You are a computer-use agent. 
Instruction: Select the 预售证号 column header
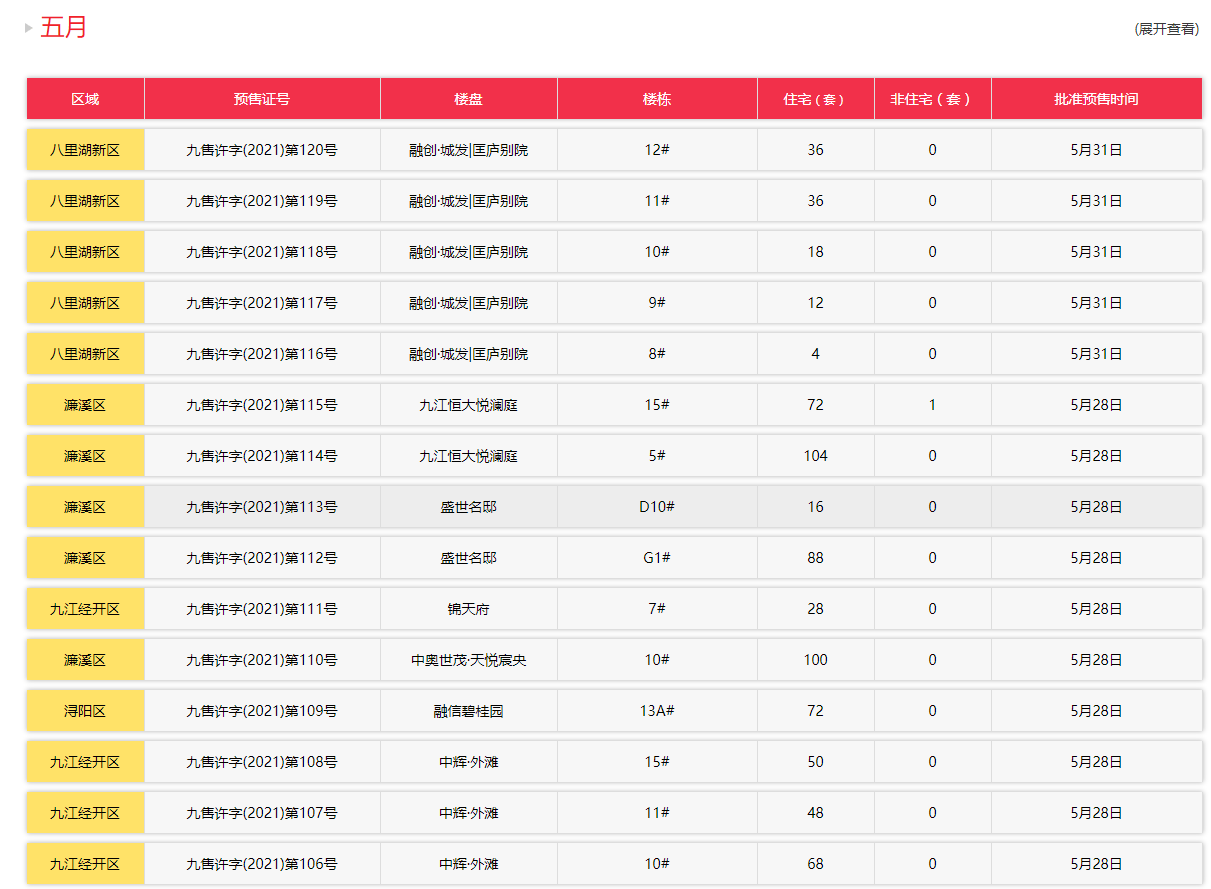pyautogui.click(x=262, y=99)
